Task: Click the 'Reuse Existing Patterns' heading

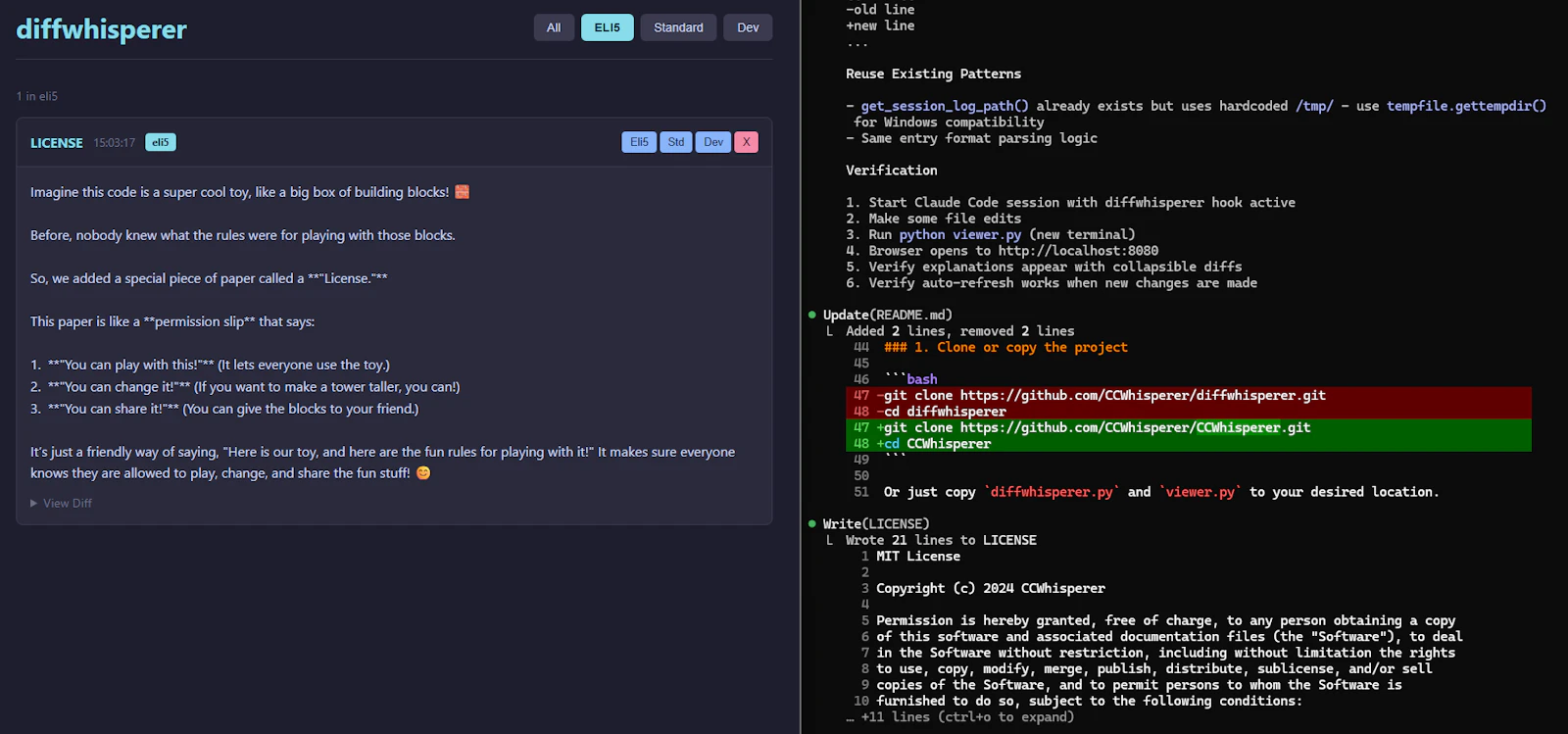Action: click(933, 73)
